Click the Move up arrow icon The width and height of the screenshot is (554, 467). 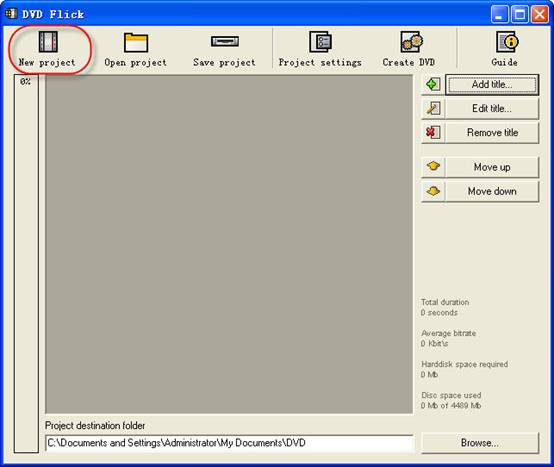(x=433, y=166)
